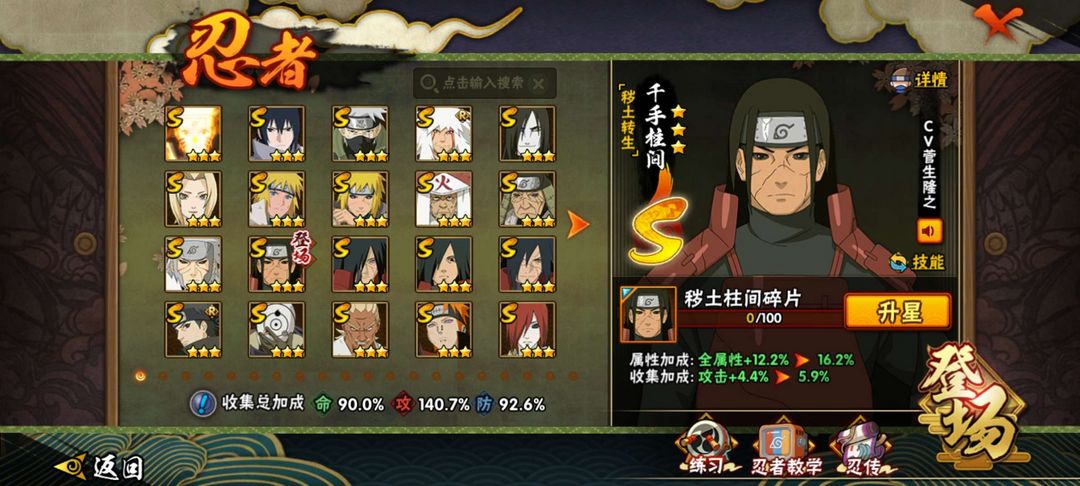Jump to second page indicator dot
This screenshot has width=1080, height=486.
coord(163,376)
